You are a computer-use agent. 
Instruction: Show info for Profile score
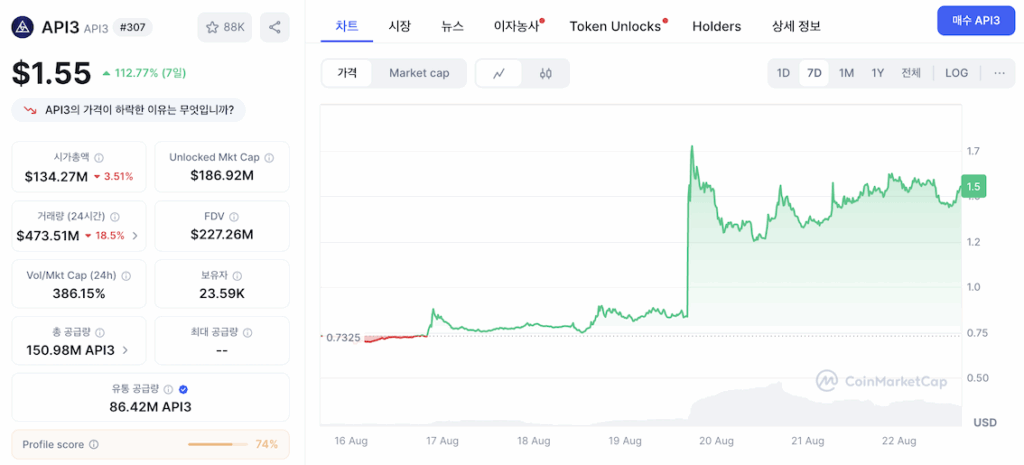click(93, 445)
